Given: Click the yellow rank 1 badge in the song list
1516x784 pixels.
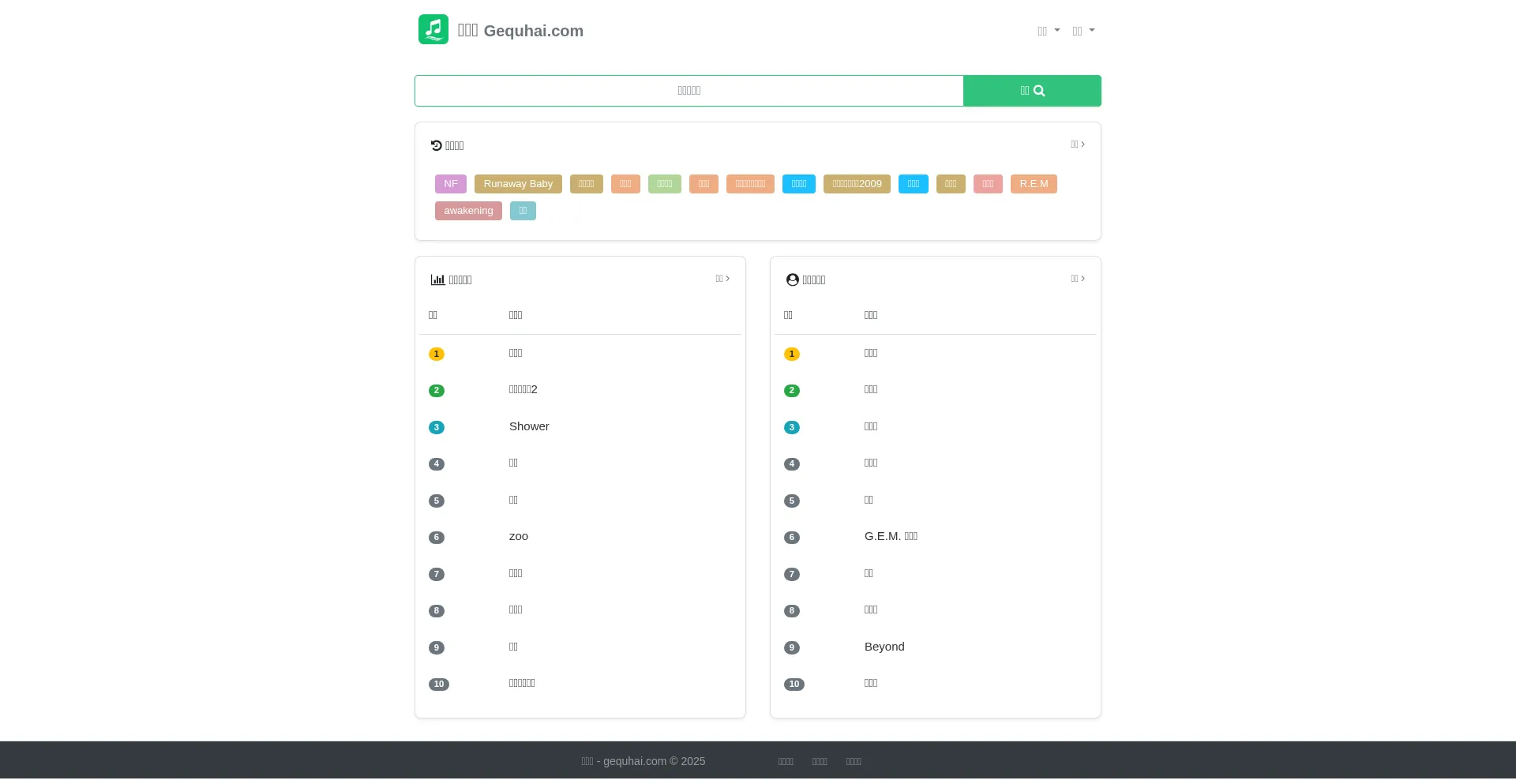Looking at the screenshot, I should pos(436,354).
